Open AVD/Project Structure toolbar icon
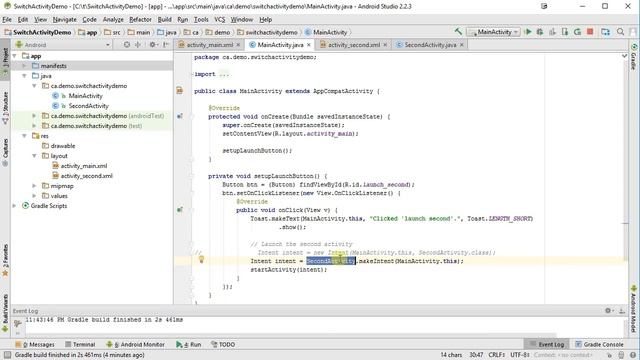The image size is (640, 360). 605,31
